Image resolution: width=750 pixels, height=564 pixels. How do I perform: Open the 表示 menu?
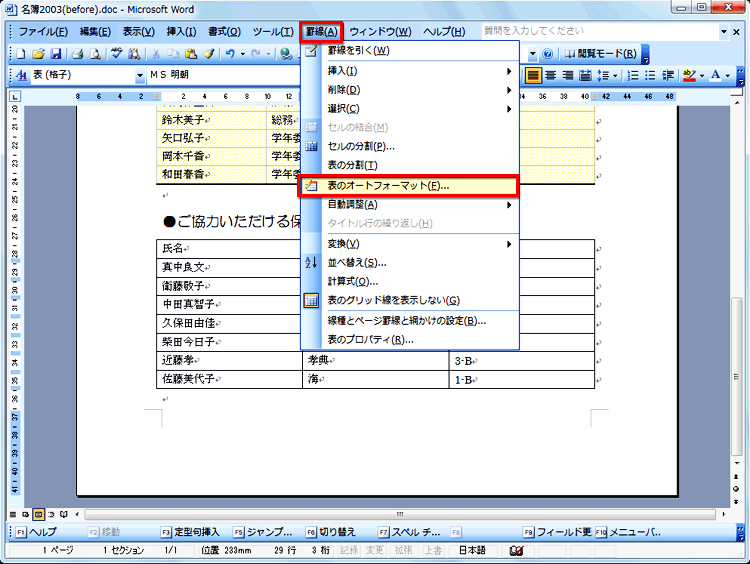[x=139, y=32]
